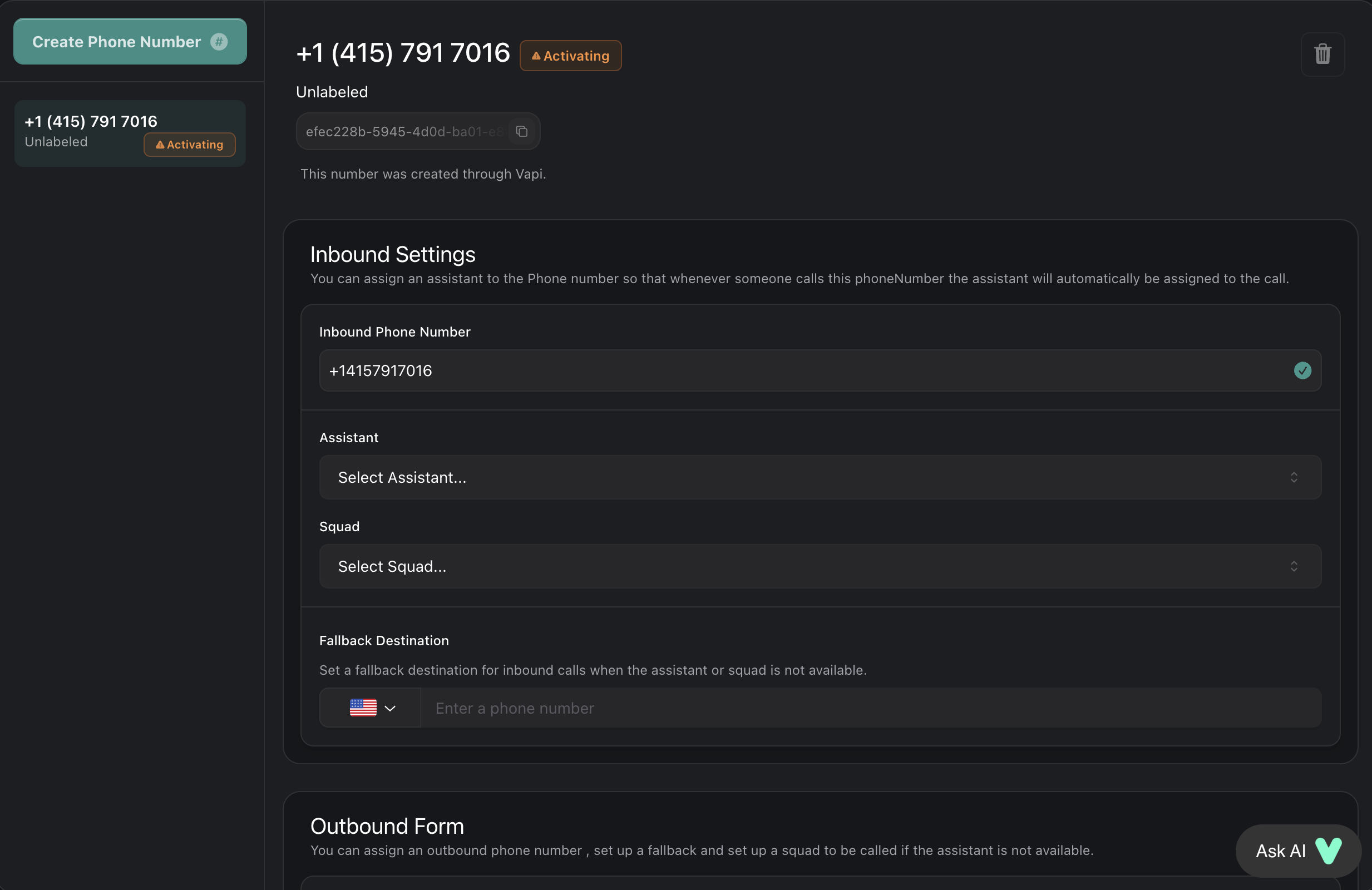This screenshot has width=1372, height=890.
Task: Open the Select Squad dropdown
Action: 820,566
